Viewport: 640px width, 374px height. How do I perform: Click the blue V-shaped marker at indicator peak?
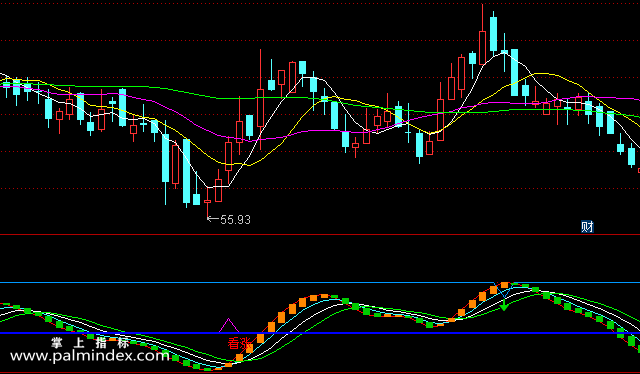[x=504, y=289]
